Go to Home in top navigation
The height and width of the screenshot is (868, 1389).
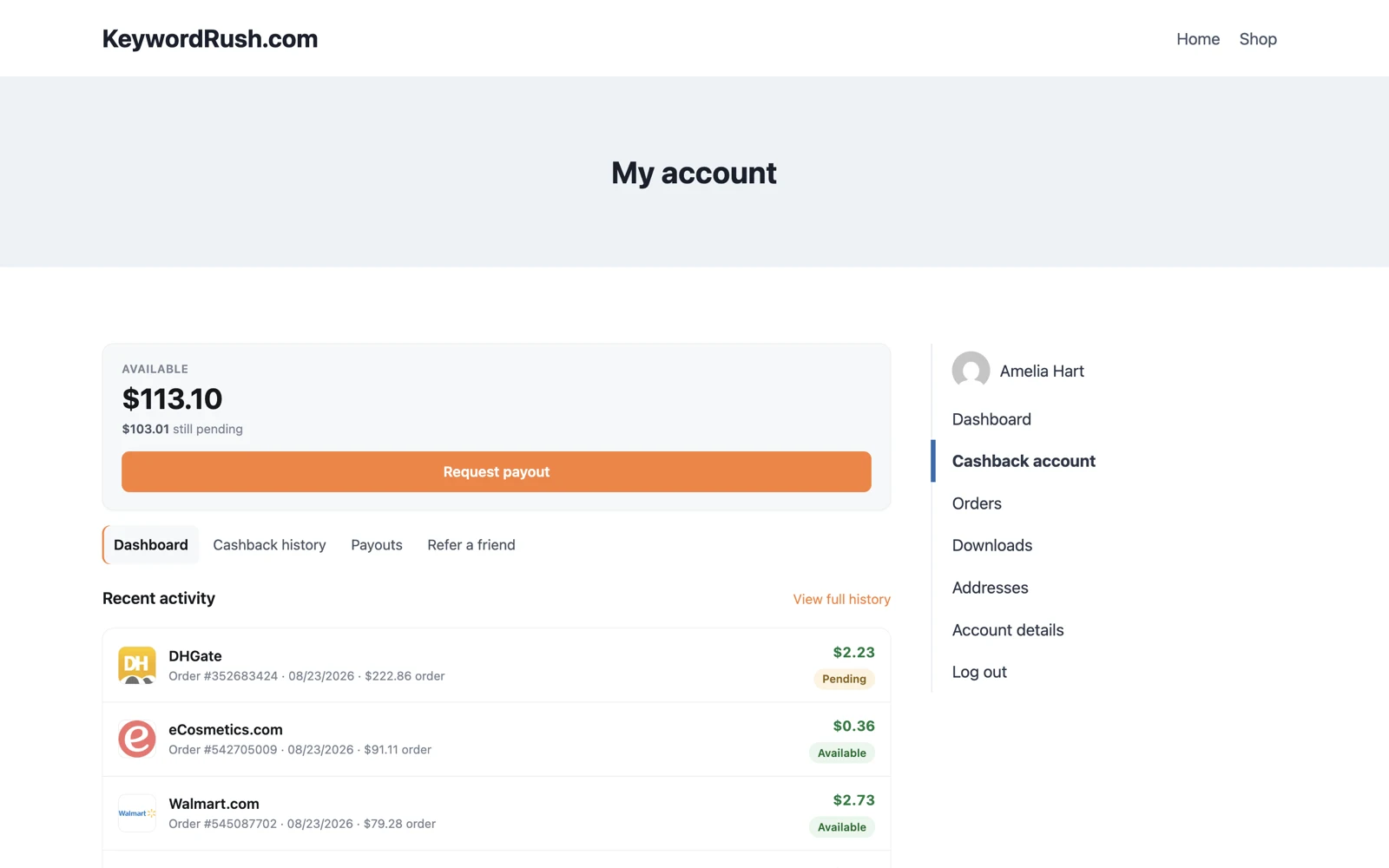(1198, 39)
